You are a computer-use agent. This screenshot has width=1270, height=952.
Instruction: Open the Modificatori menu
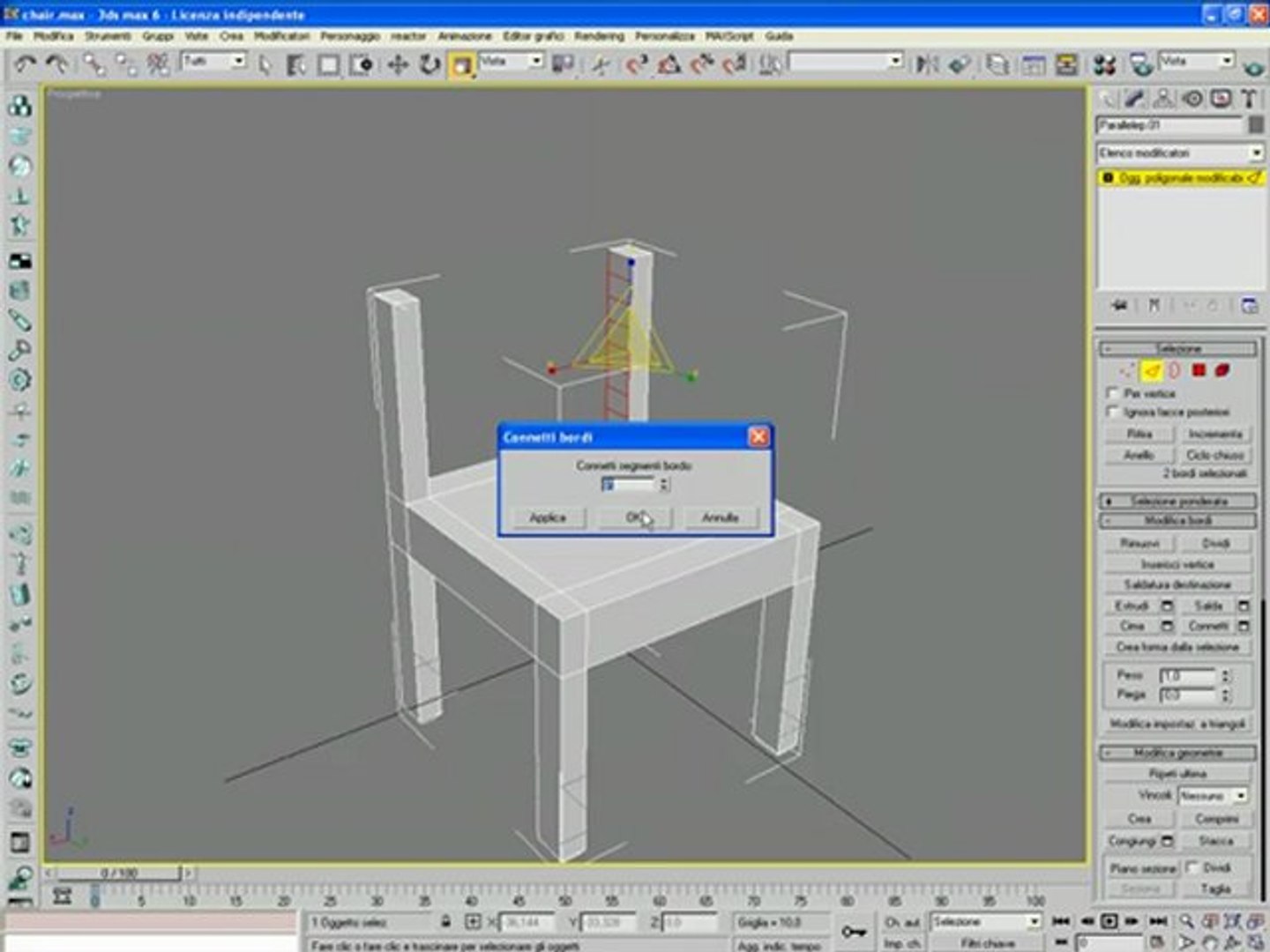[x=282, y=36]
